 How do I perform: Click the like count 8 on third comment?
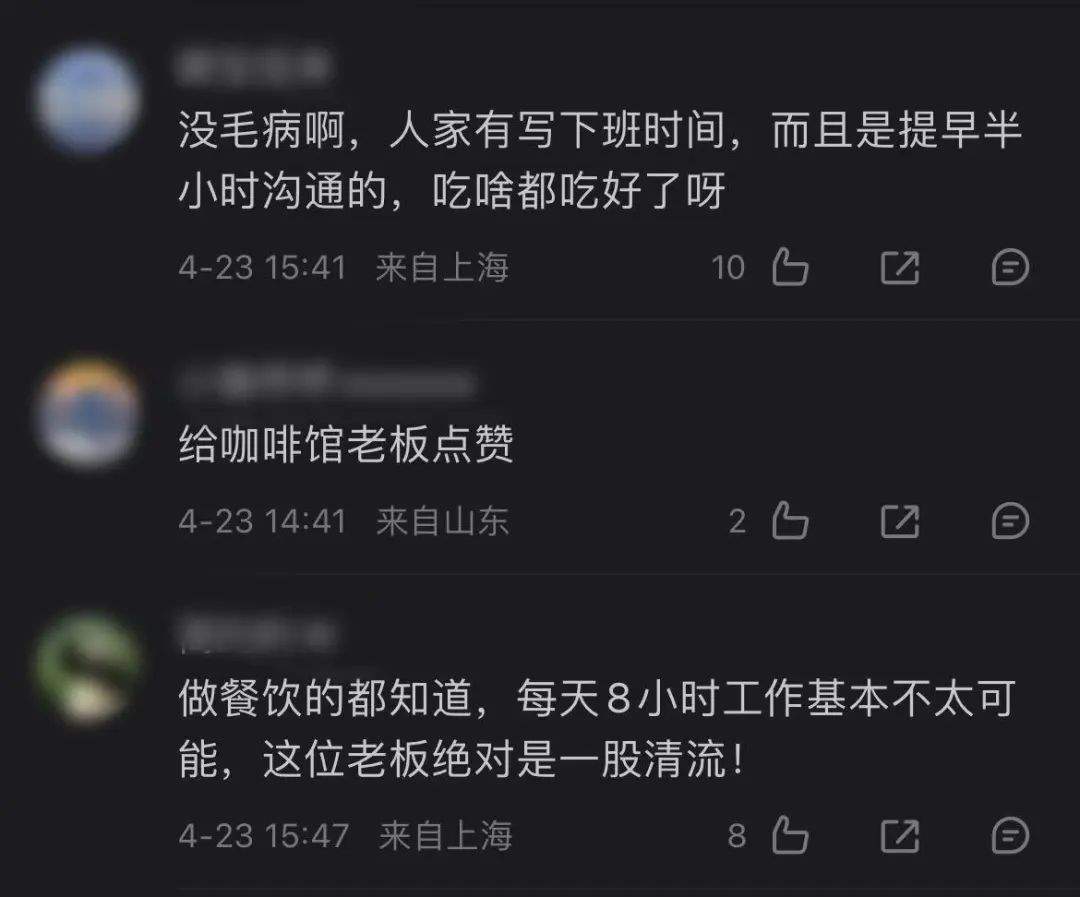[x=737, y=836]
